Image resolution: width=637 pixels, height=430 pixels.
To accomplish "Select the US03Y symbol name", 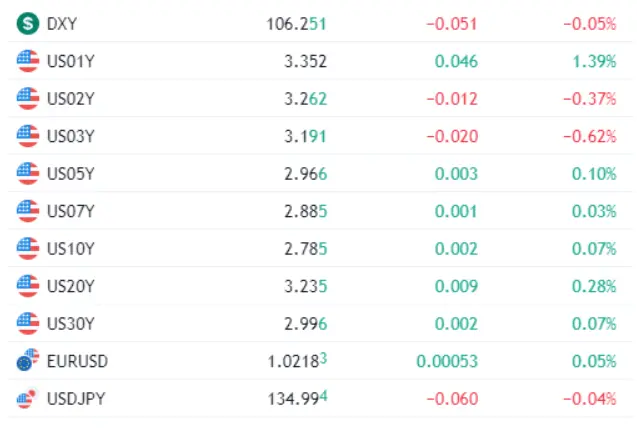I will (71, 136).
